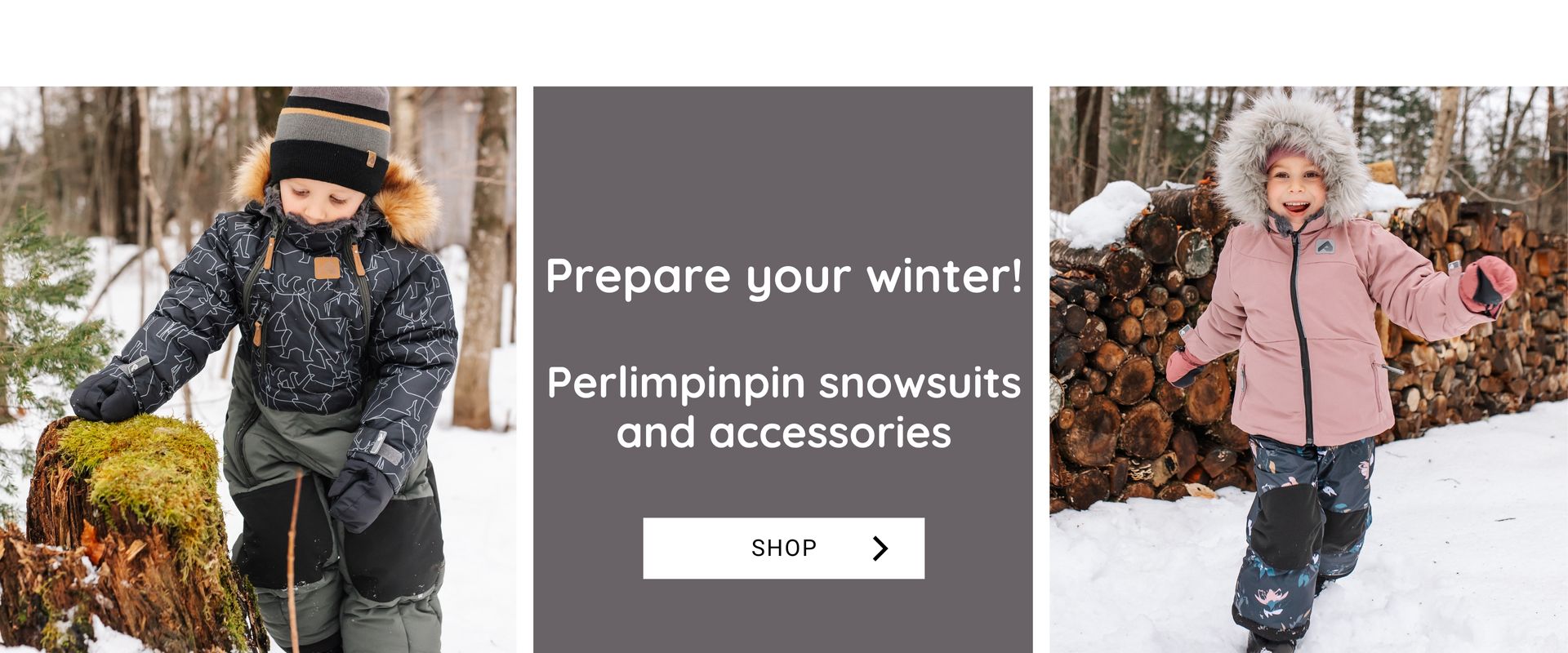Open the boy in snowsuit photo
This screenshot has height=653, width=1568.
(x=258, y=370)
